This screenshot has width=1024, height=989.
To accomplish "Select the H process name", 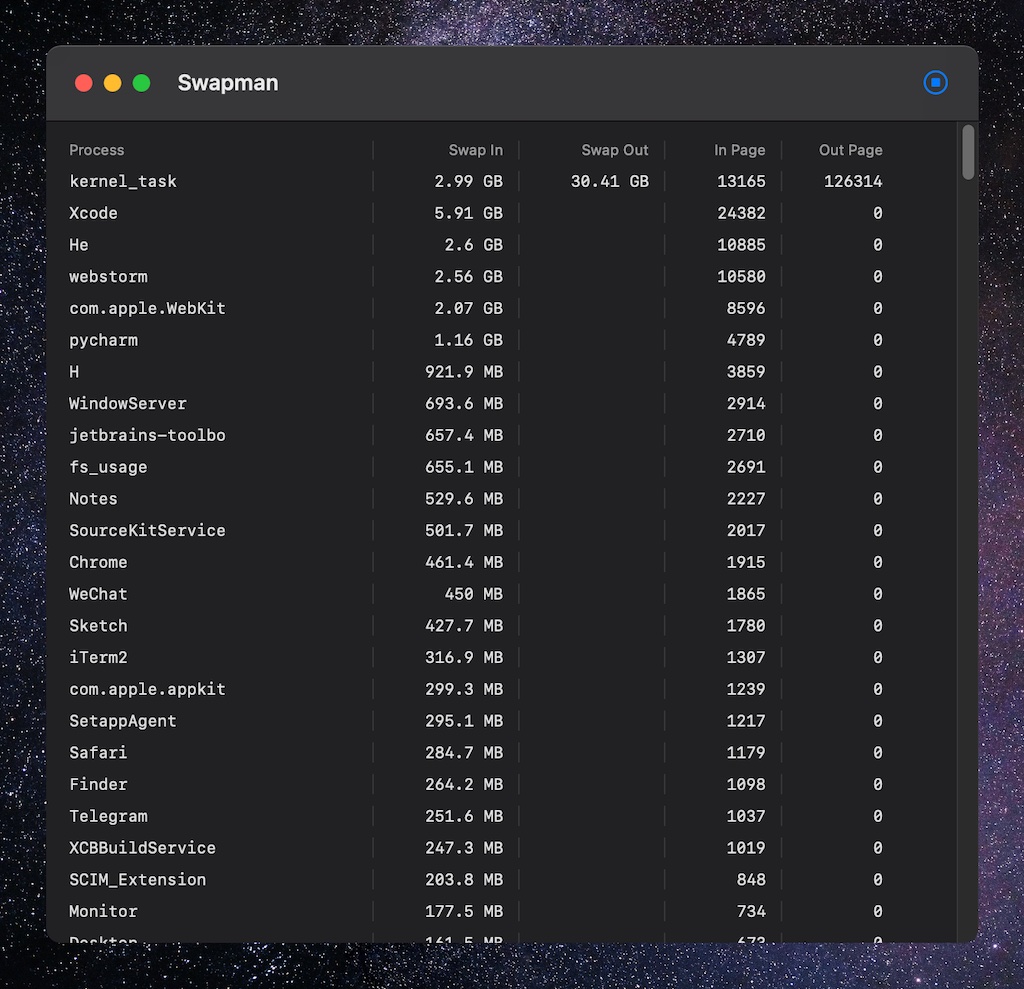I will tap(74, 372).
